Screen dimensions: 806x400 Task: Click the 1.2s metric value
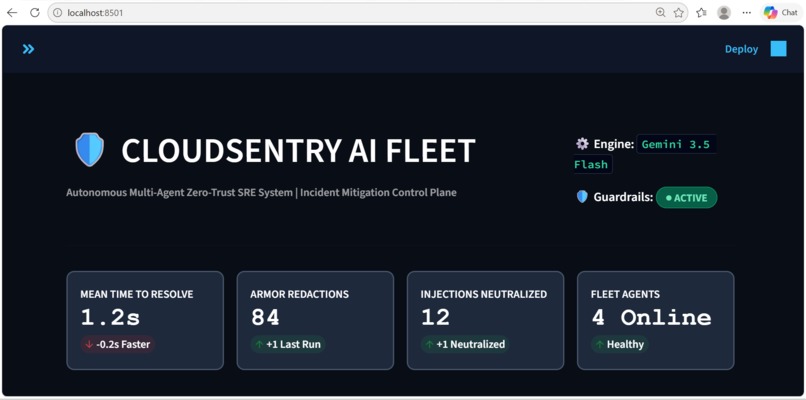click(x=110, y=318)
